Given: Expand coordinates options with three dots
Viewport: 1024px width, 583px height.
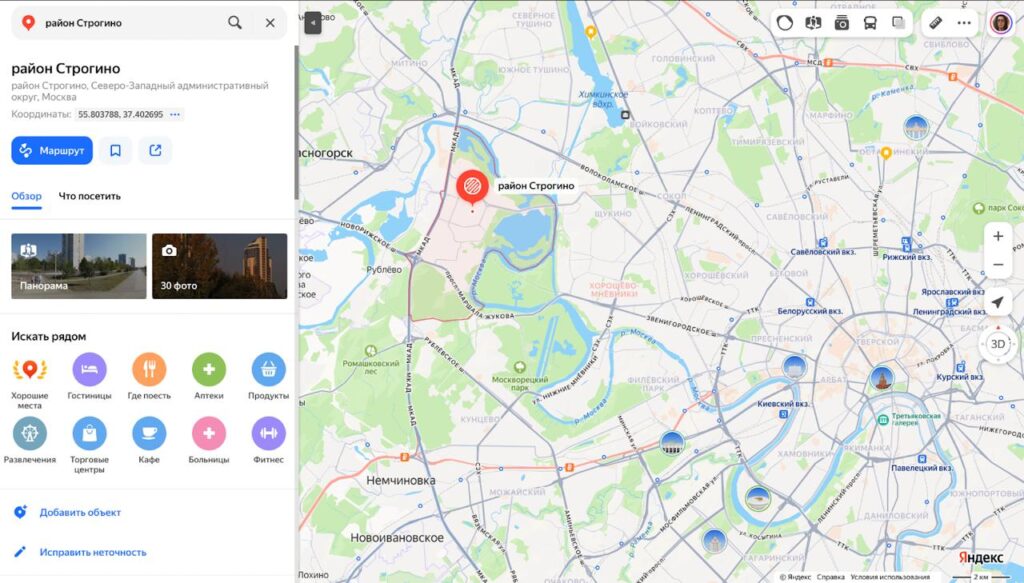Looking at the screenshot, I should pos(175,115).
